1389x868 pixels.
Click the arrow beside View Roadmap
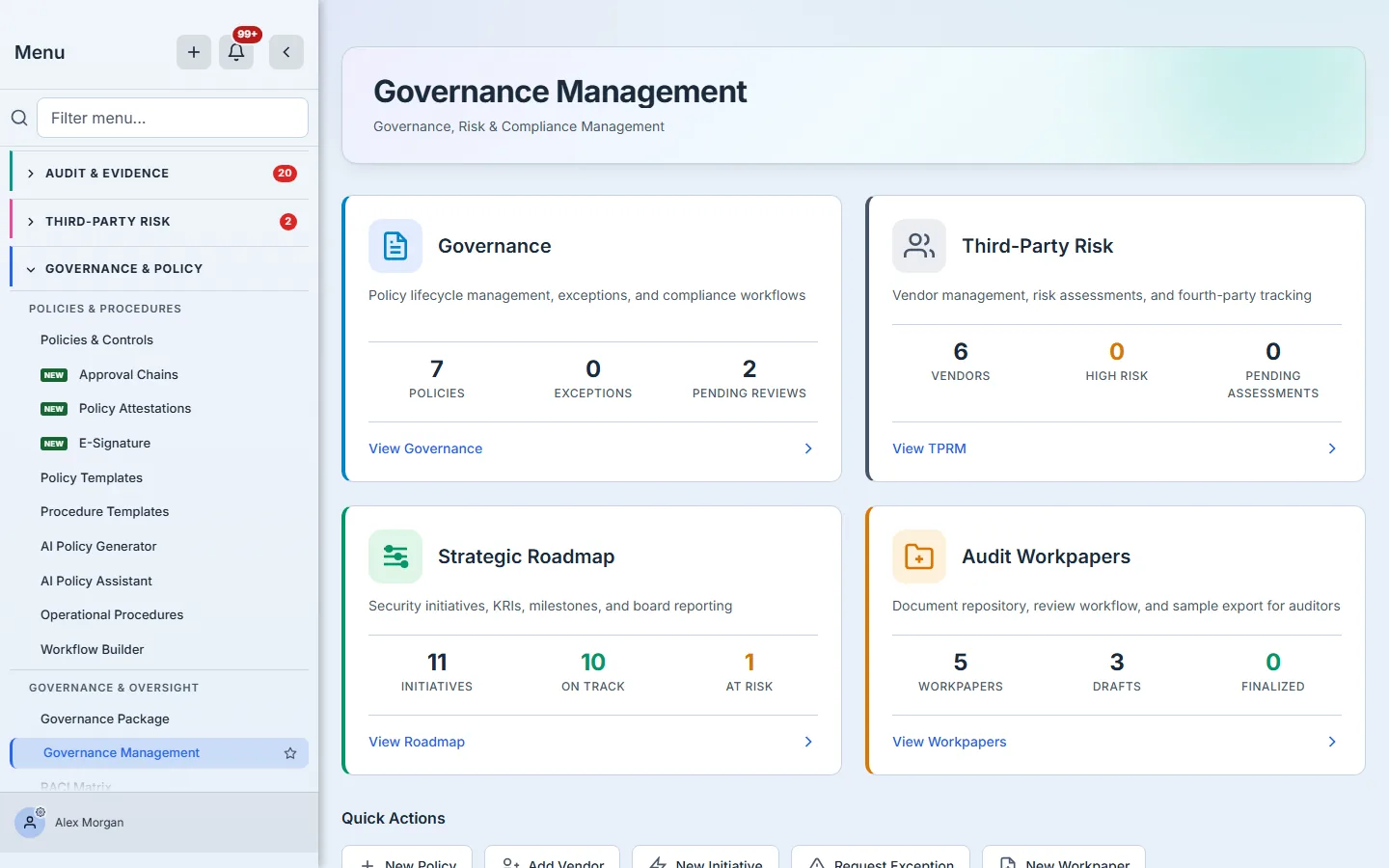pyautogui.click(x=808, y=742)
